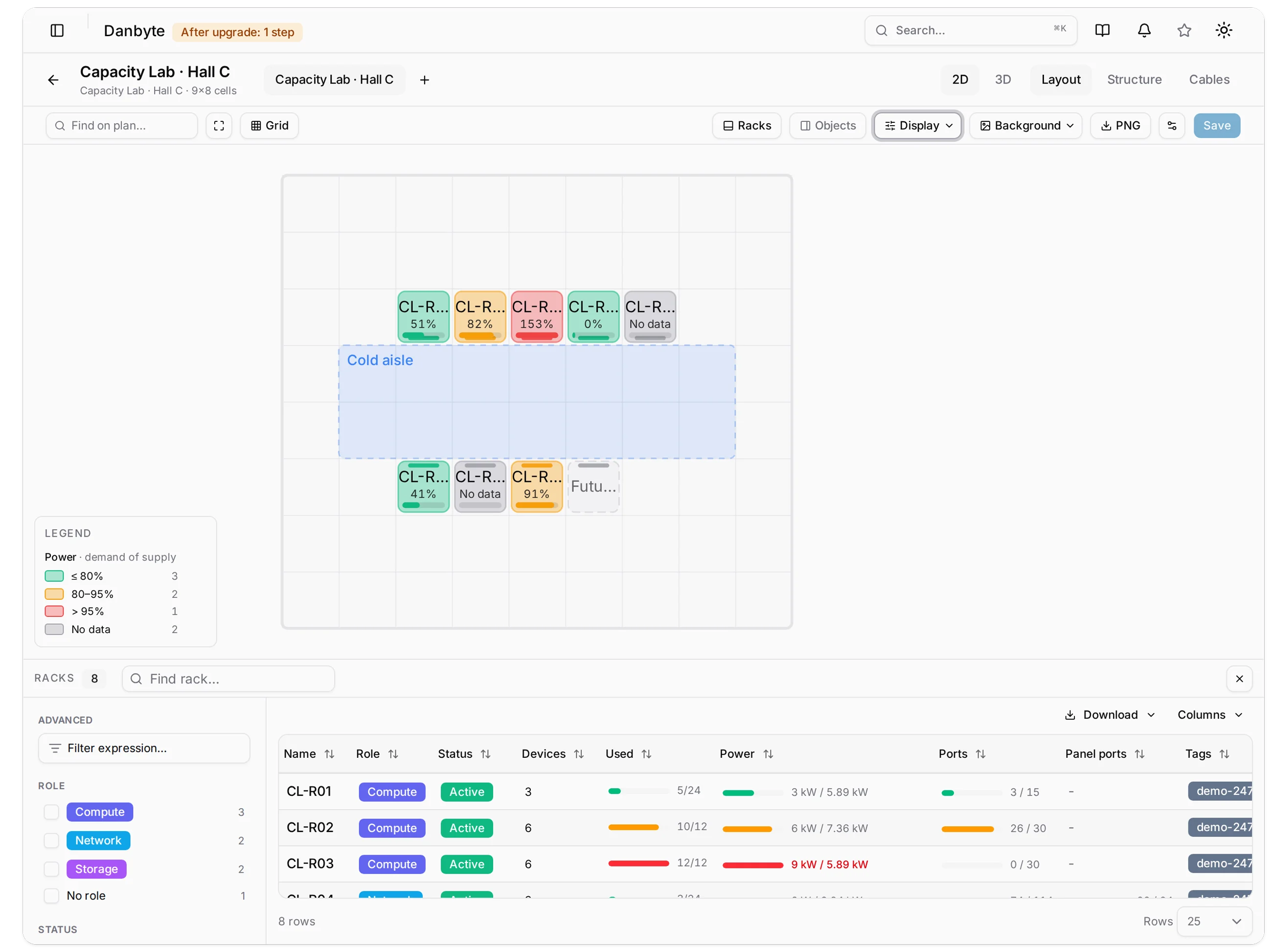Sort table by Role column arrows

point(393,754)
